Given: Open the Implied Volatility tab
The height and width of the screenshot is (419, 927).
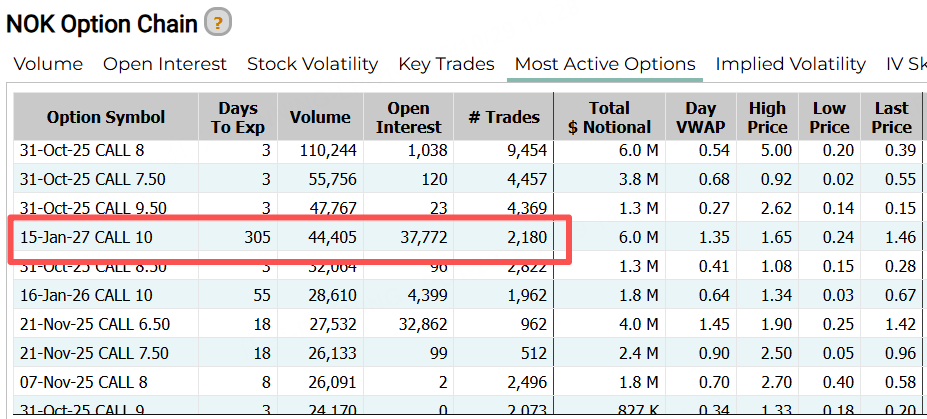Looking at the screenshot, I should tap(790, 64).
